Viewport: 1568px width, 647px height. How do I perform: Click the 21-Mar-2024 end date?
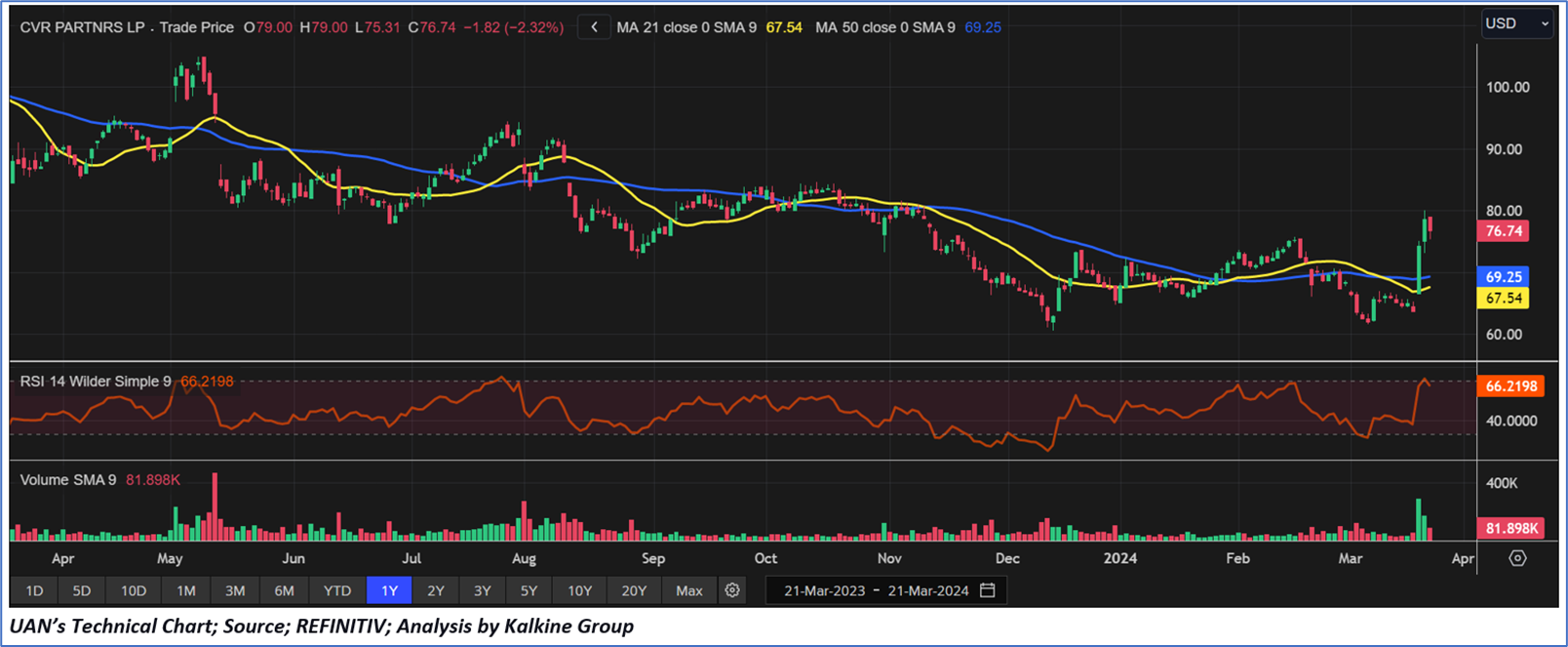pyautogui.click(x=928, y=590)
